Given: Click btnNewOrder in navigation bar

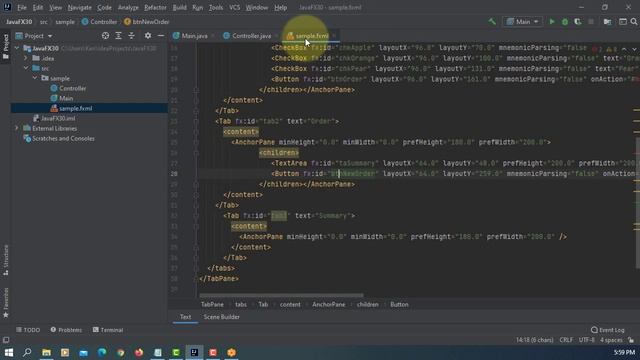Looking at the screenshot, I should click(x=151, y=22).
